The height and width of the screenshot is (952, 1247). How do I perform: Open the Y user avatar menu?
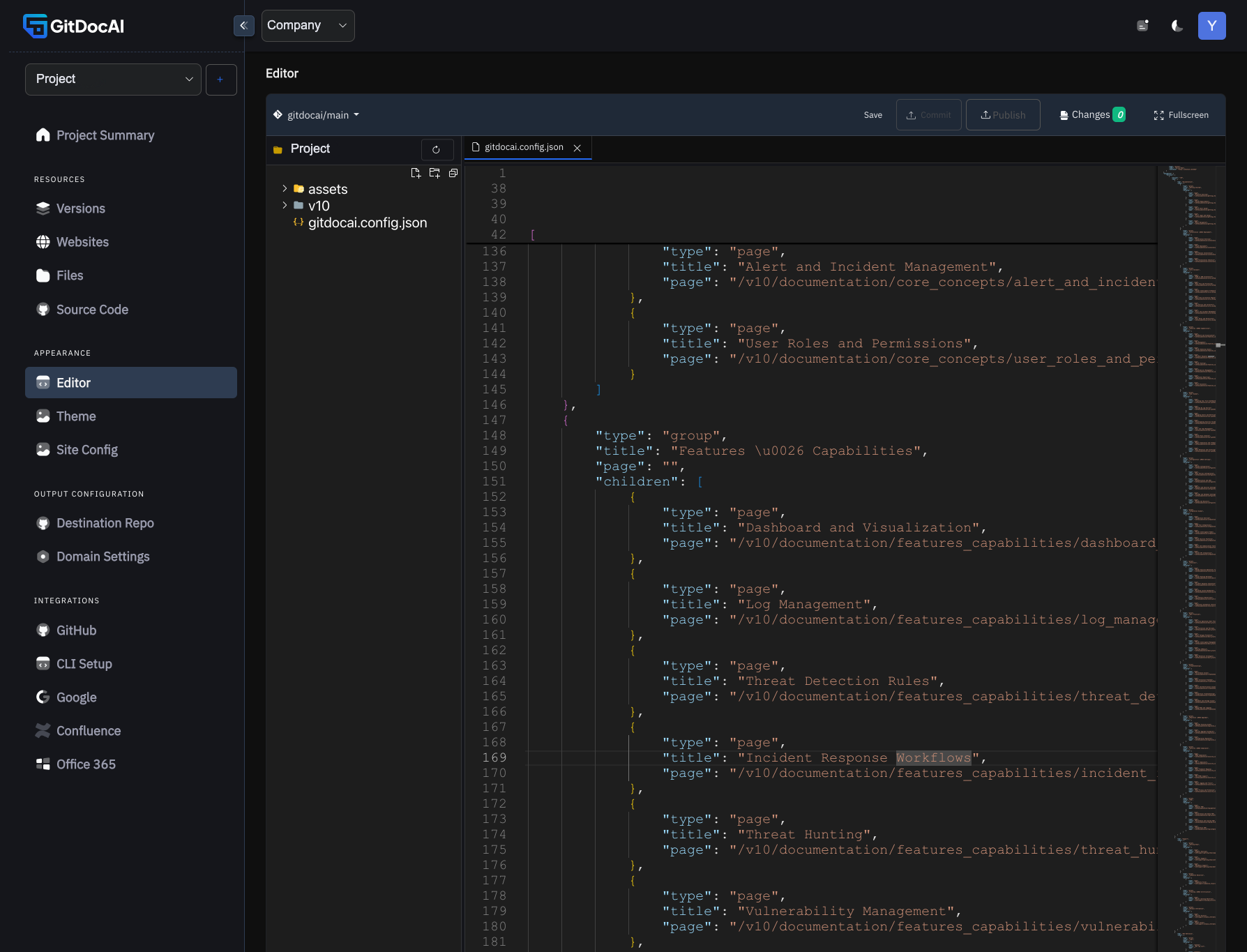(x=1211, y=26)
